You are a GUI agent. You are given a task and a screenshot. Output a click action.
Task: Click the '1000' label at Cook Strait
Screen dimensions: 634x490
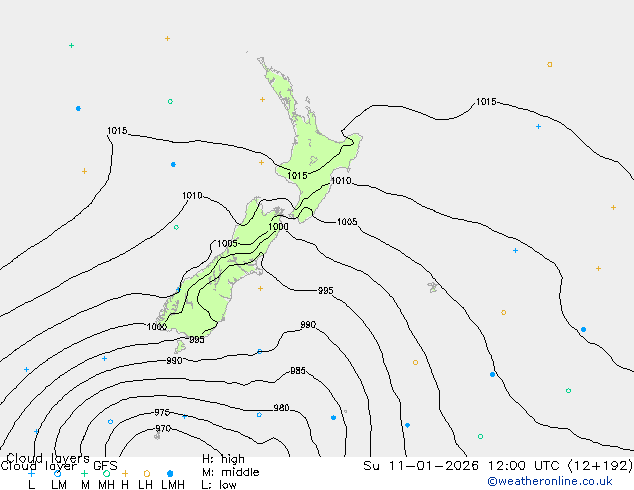278,227
